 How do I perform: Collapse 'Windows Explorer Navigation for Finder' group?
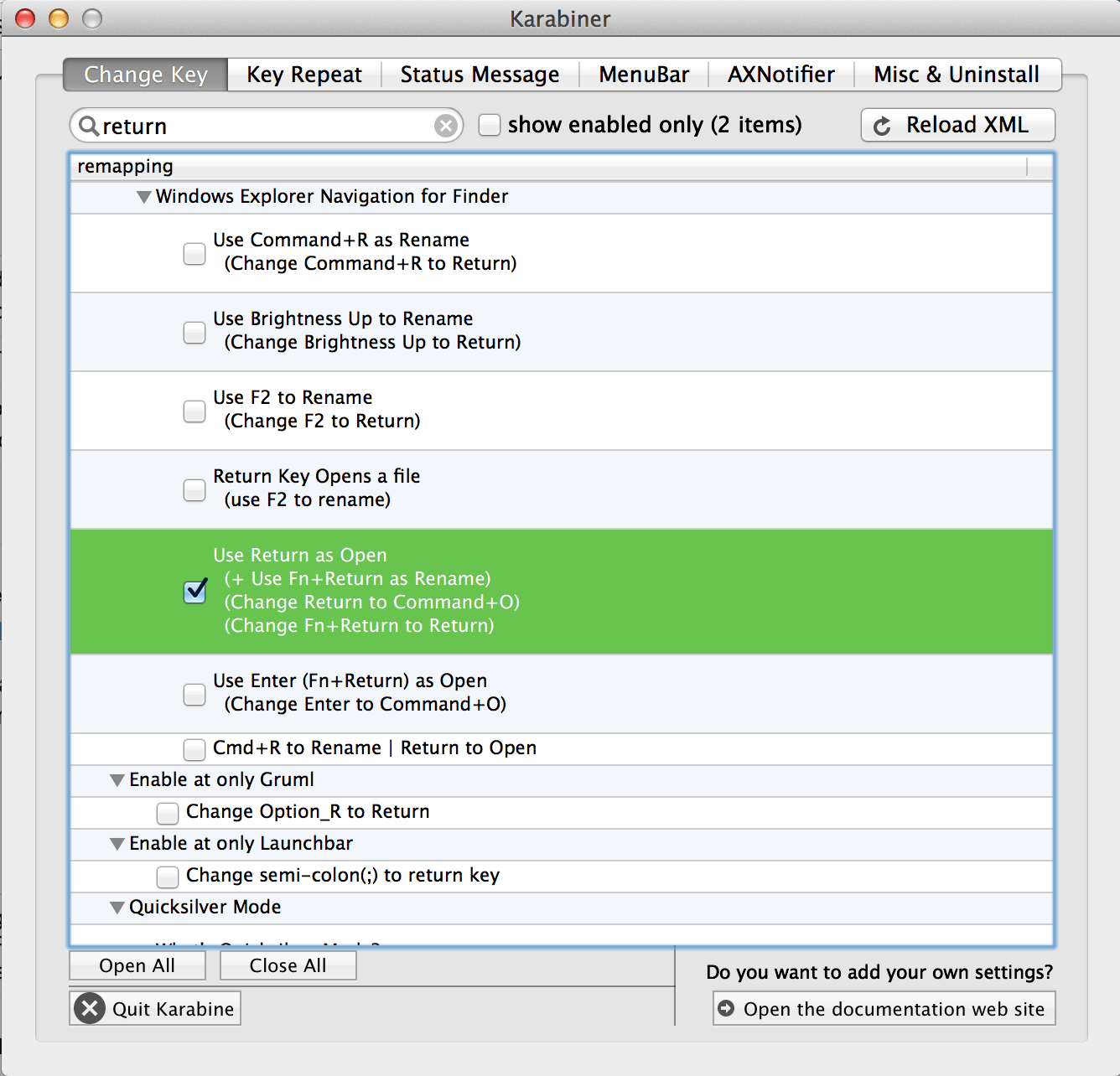point(144,197)
